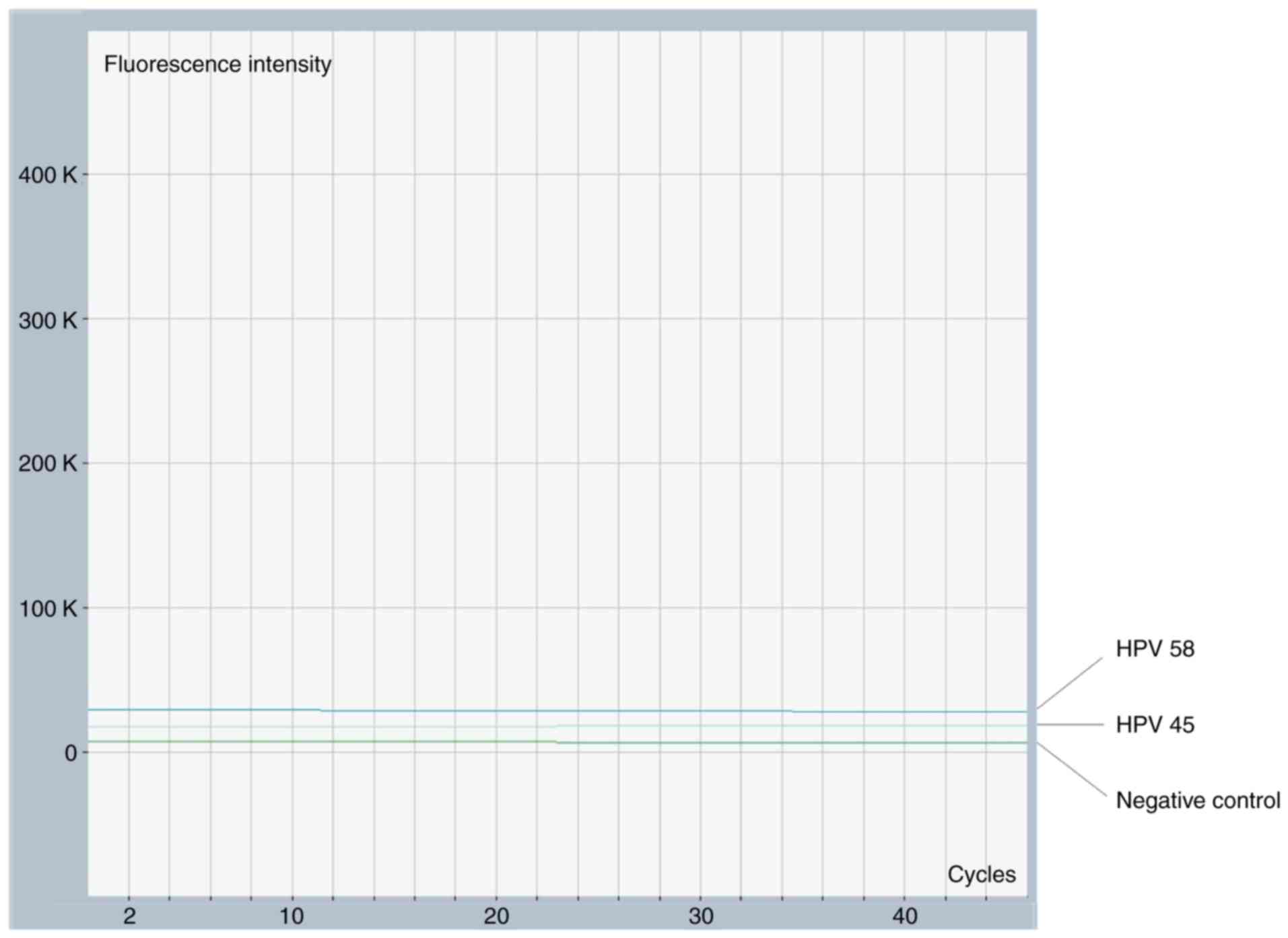This screenshot has width=1288, height=938.
Task: Click the Cycles axis label
Action: (981, 875)
